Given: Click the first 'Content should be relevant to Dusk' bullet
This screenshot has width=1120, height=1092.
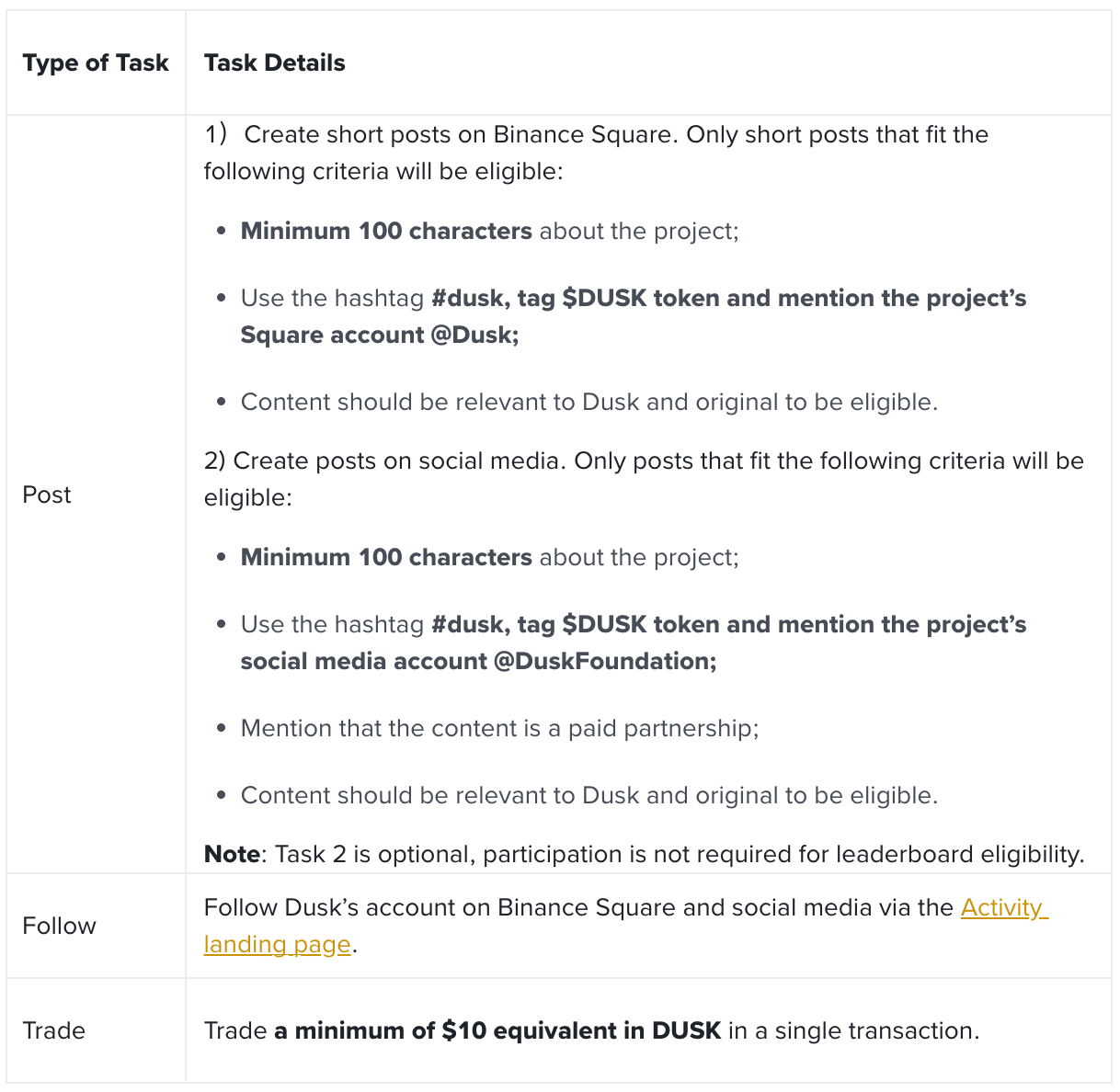Looking at the screenshot, I should (x=589, y=402).
